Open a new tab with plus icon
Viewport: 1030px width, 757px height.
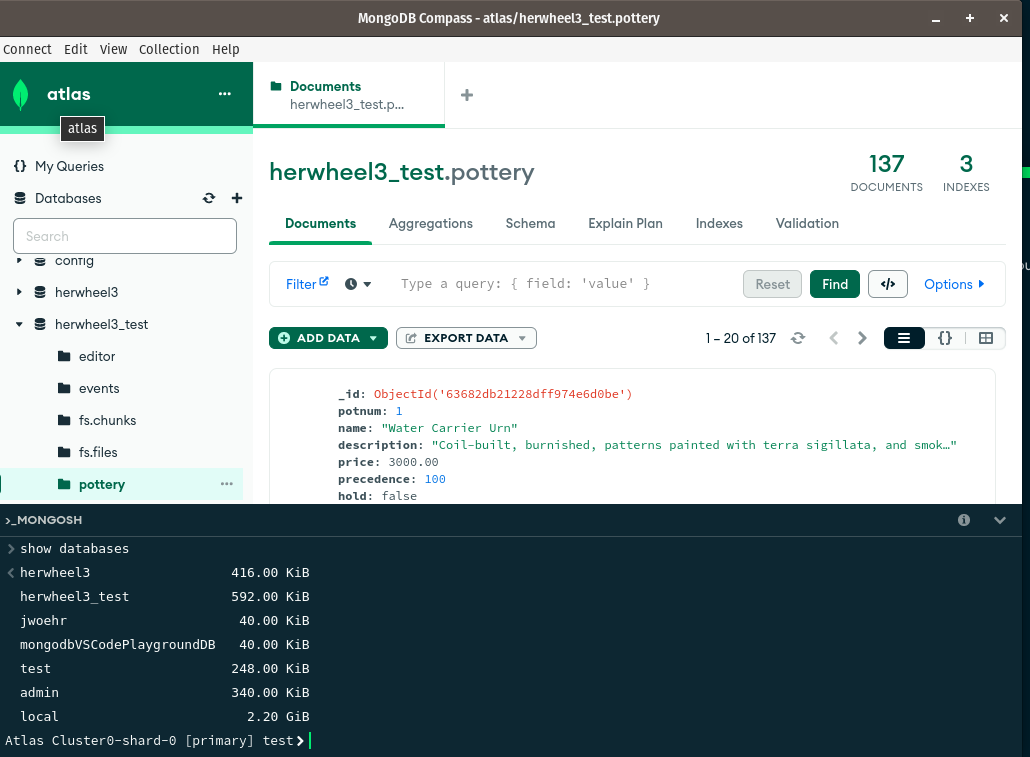[466, 95]
